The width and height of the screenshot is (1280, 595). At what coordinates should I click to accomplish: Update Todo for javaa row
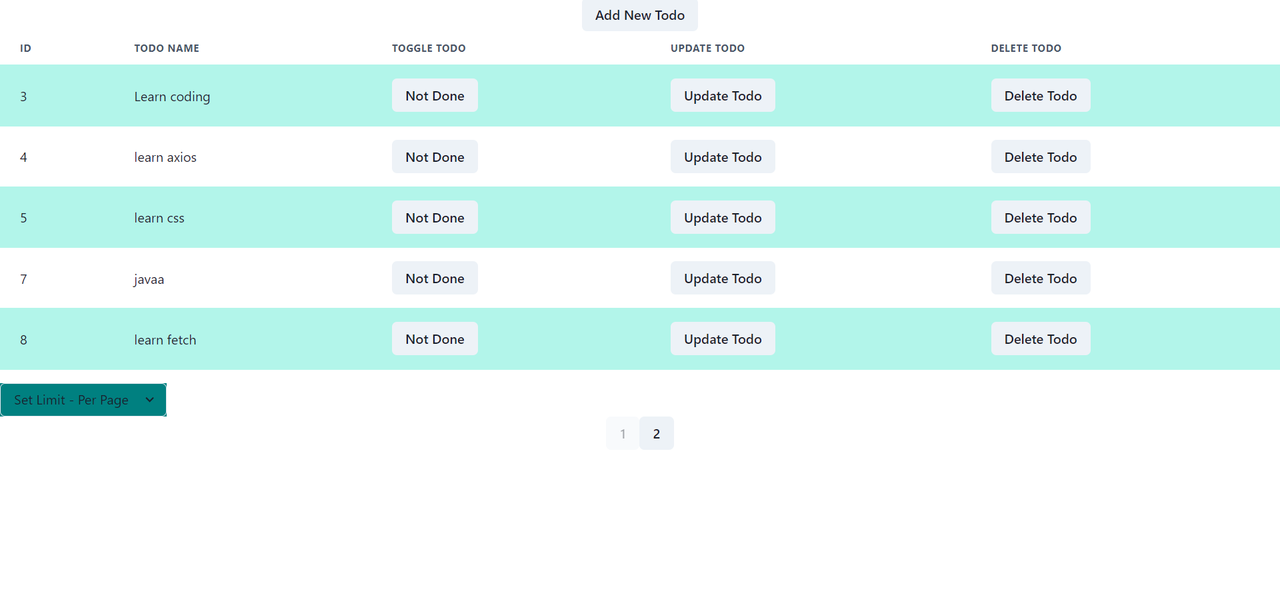(723, 278)
